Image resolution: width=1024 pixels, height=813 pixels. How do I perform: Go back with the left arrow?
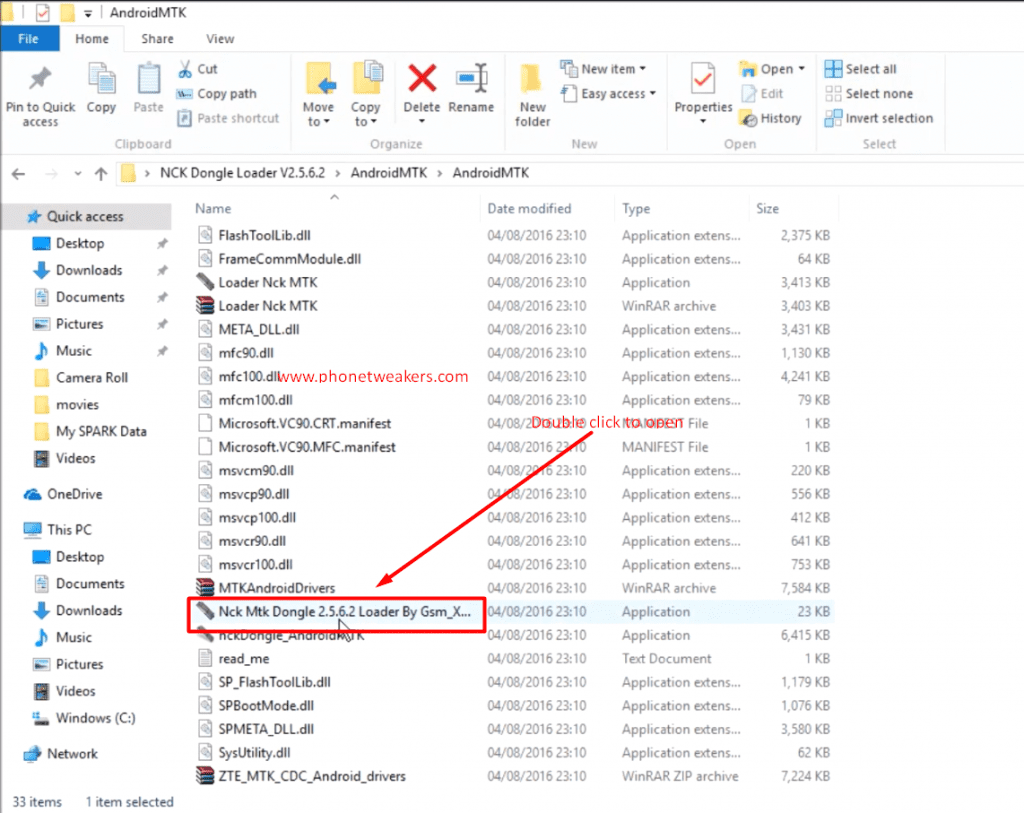pyautogui.click(x=18, y=174)
